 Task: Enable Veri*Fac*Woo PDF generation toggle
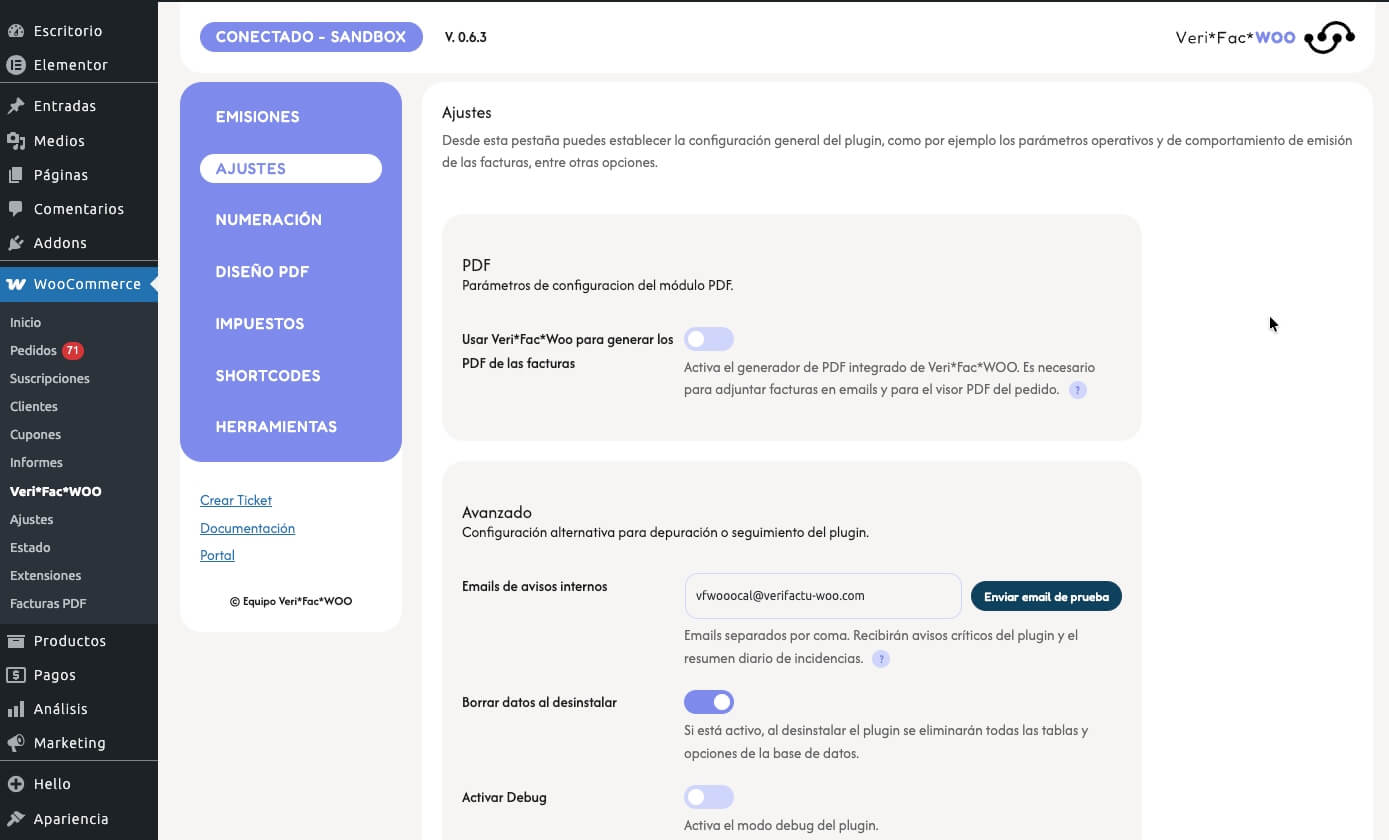[x=709, y=339]
